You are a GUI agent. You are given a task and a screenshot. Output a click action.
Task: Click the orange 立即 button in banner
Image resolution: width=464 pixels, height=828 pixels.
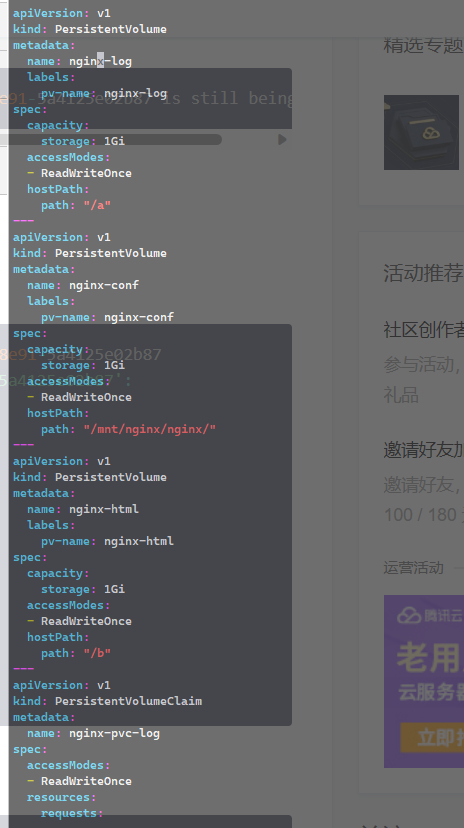(x=432, y=737)
